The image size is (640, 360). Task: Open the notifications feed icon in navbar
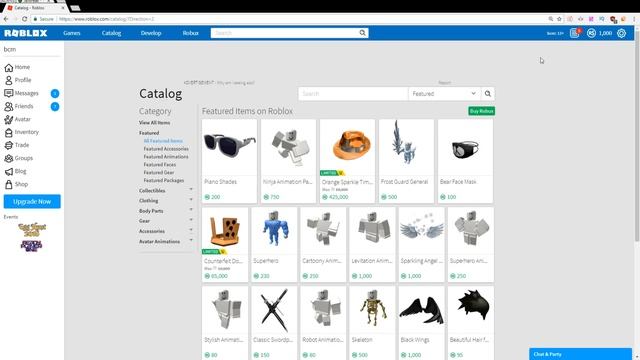click(x=575, y=33)
